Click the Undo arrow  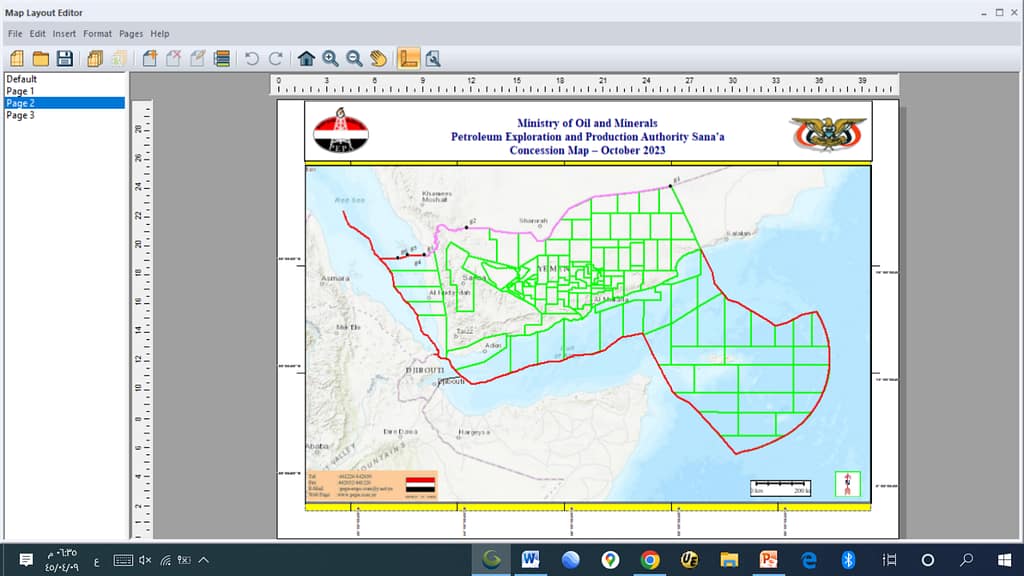pyautogui.click(x=252, y=58)
